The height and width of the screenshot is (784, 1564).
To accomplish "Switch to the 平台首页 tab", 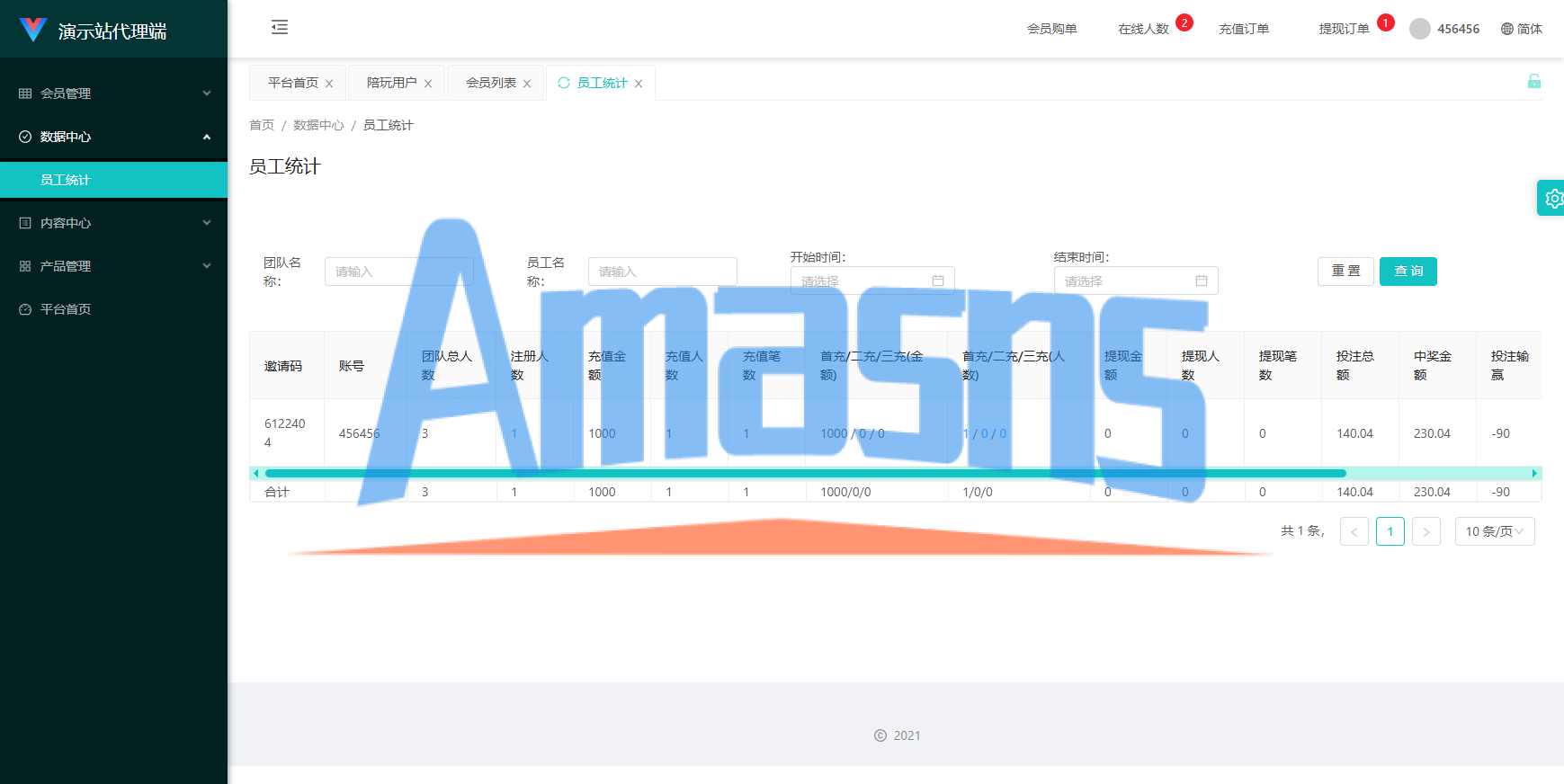I will click(293, 83).
